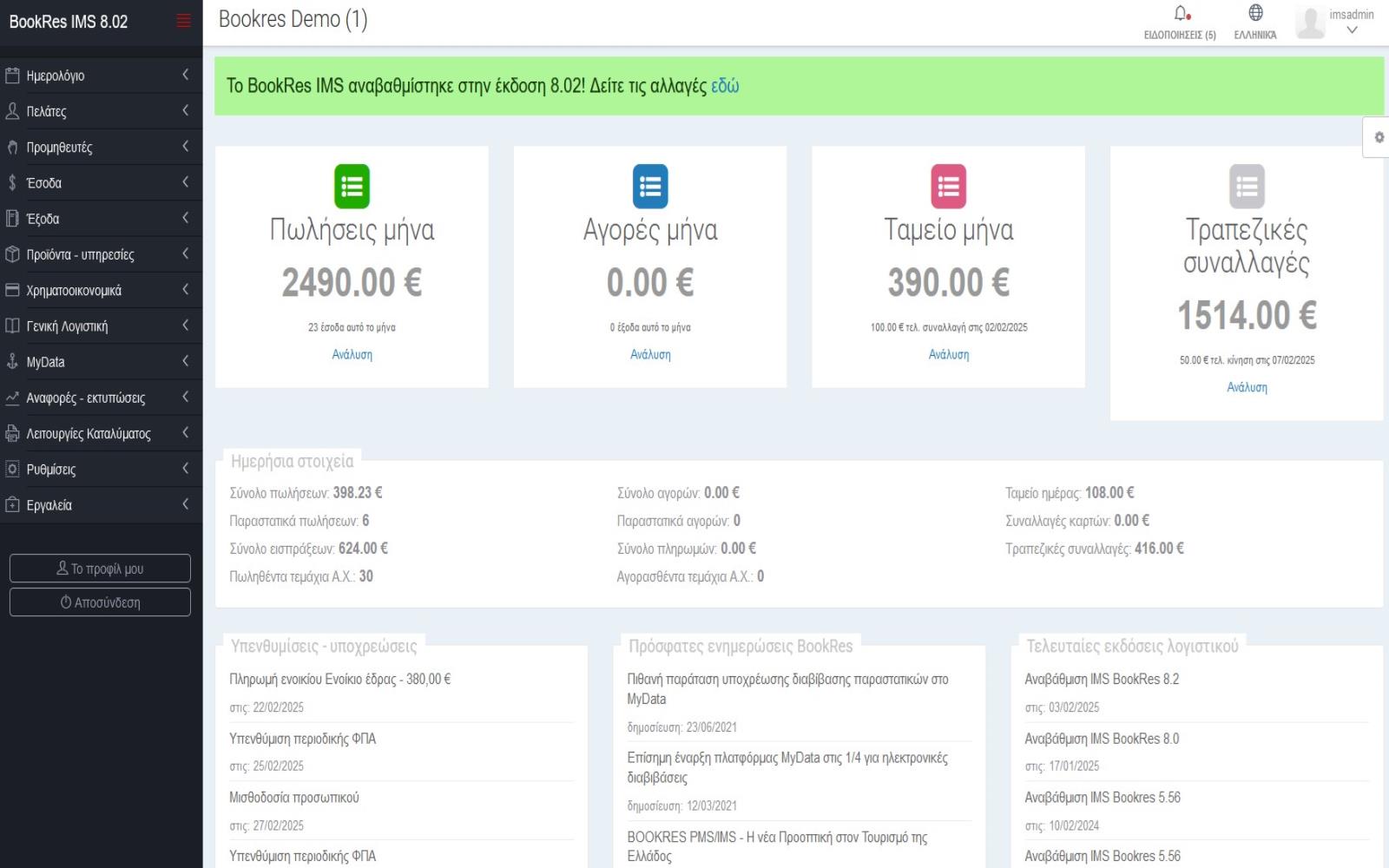Expand the Έξοδα chevron
The image size is (1389, 868).
(x=185, y=218)
